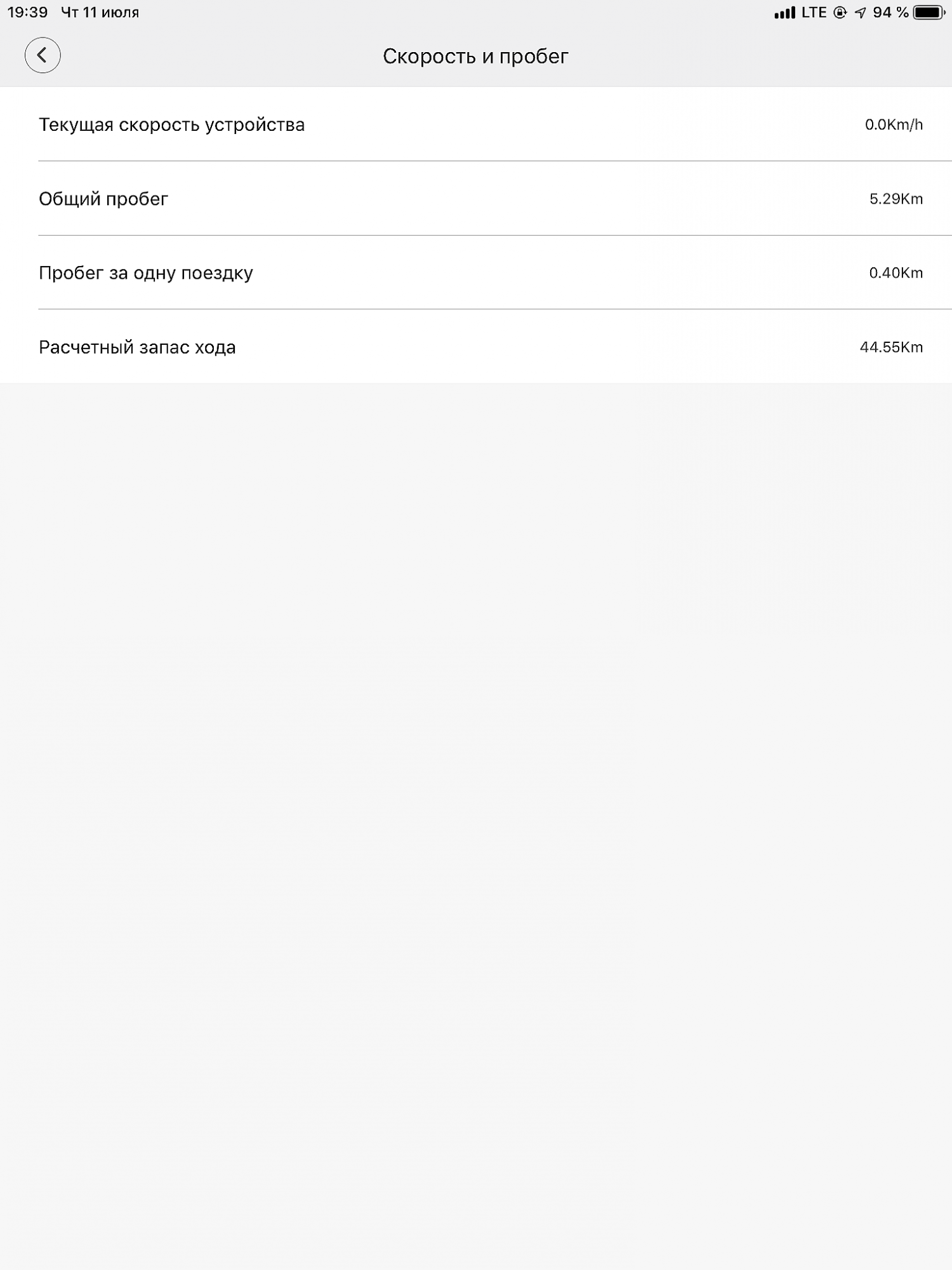Select the Расчетный запас хода row
Screen dimensions: 952x1270
click(x=476, y=347)
